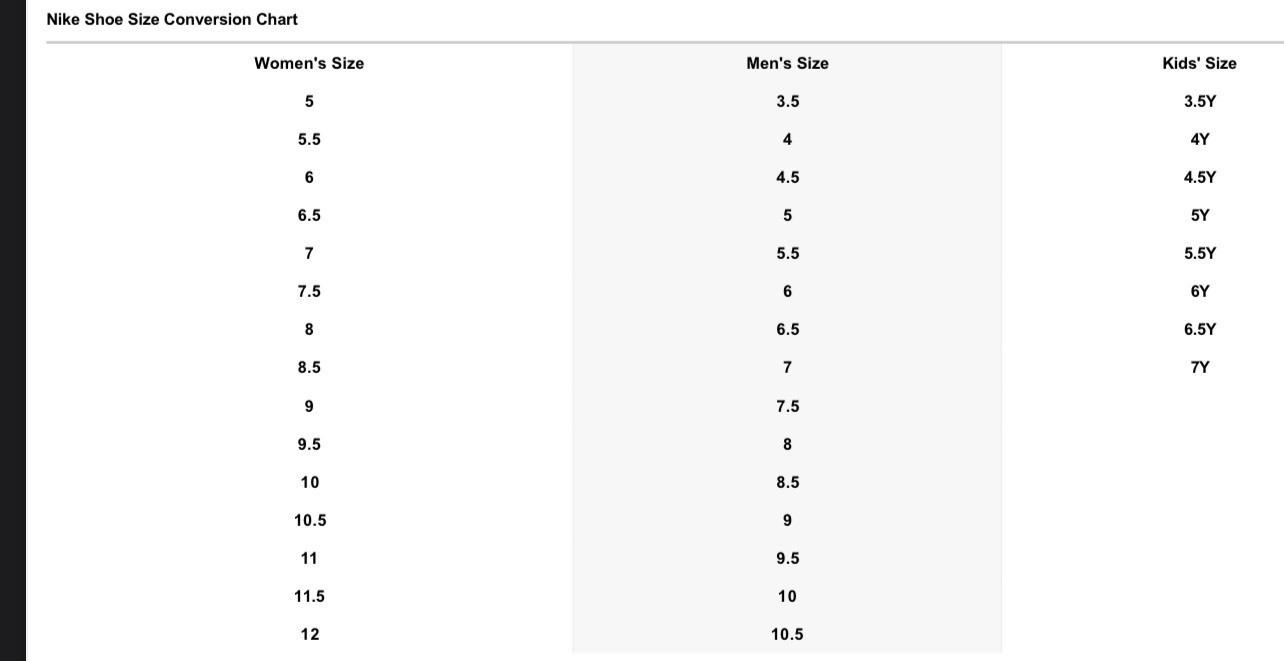This screenshot has width=1284, height=661.
Task: Click men's size 9 cell
Action: (x=787, y=520)
